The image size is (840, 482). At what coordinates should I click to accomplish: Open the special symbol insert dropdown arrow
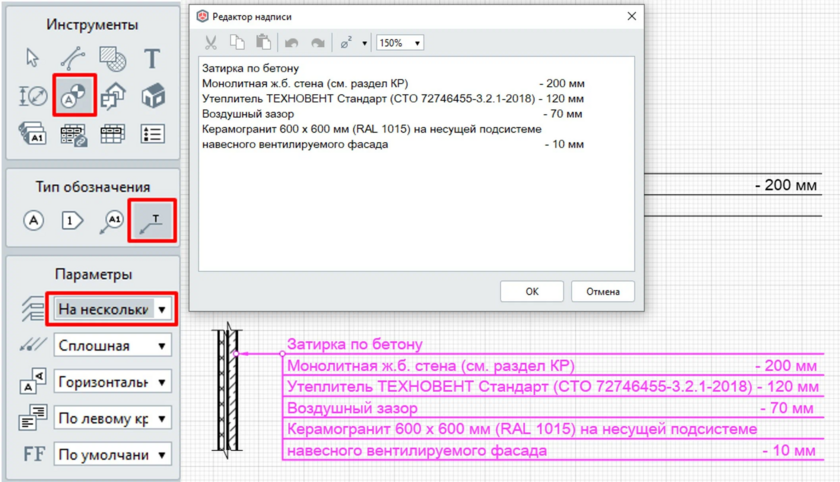[x=365, y=43]
